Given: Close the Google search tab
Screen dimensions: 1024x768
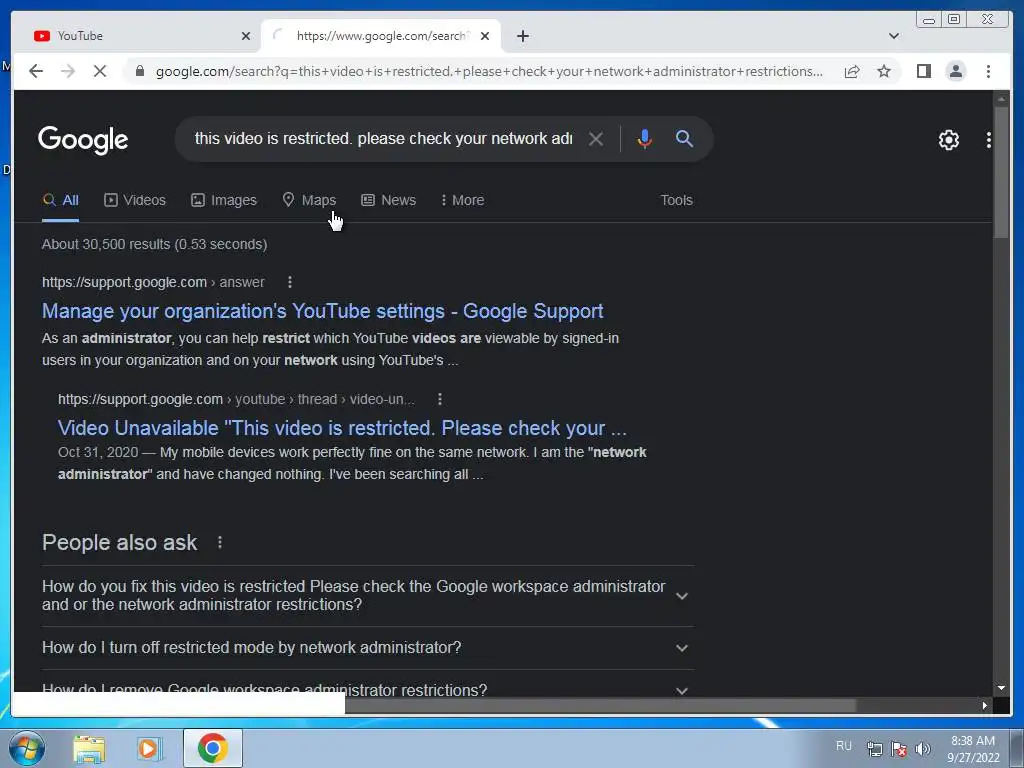Looking at the screenshot, I should coord(485,36).
